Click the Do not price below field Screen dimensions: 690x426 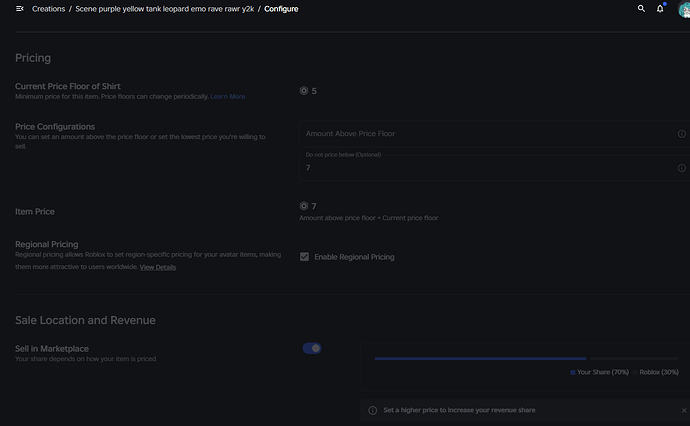tap(494, 168)
